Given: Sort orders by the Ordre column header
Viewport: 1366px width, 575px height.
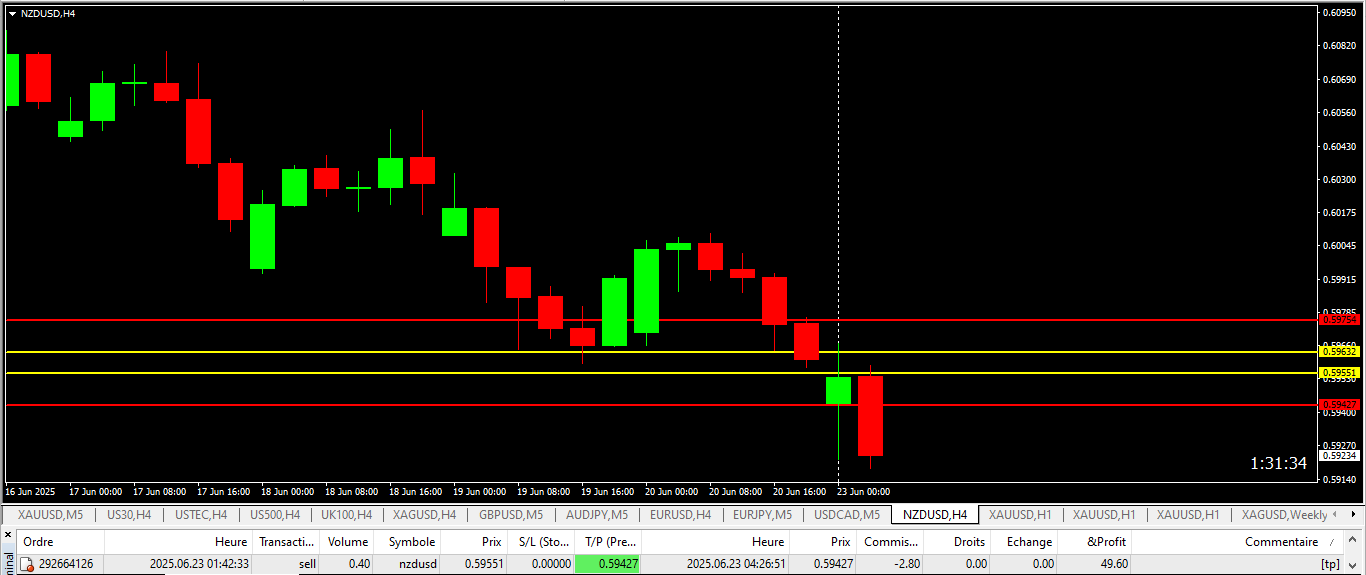Looking at the screenshot, I should 38,542.
